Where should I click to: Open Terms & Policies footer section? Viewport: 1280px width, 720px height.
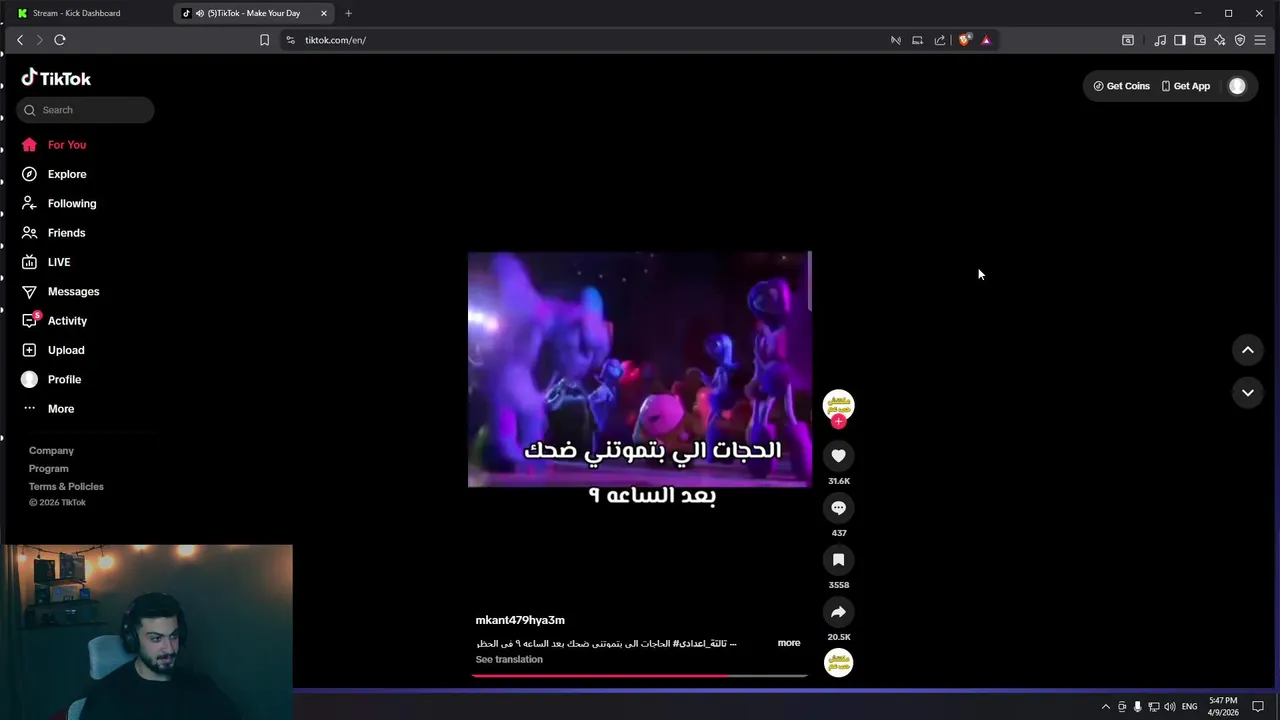click(x=66, y=487)
